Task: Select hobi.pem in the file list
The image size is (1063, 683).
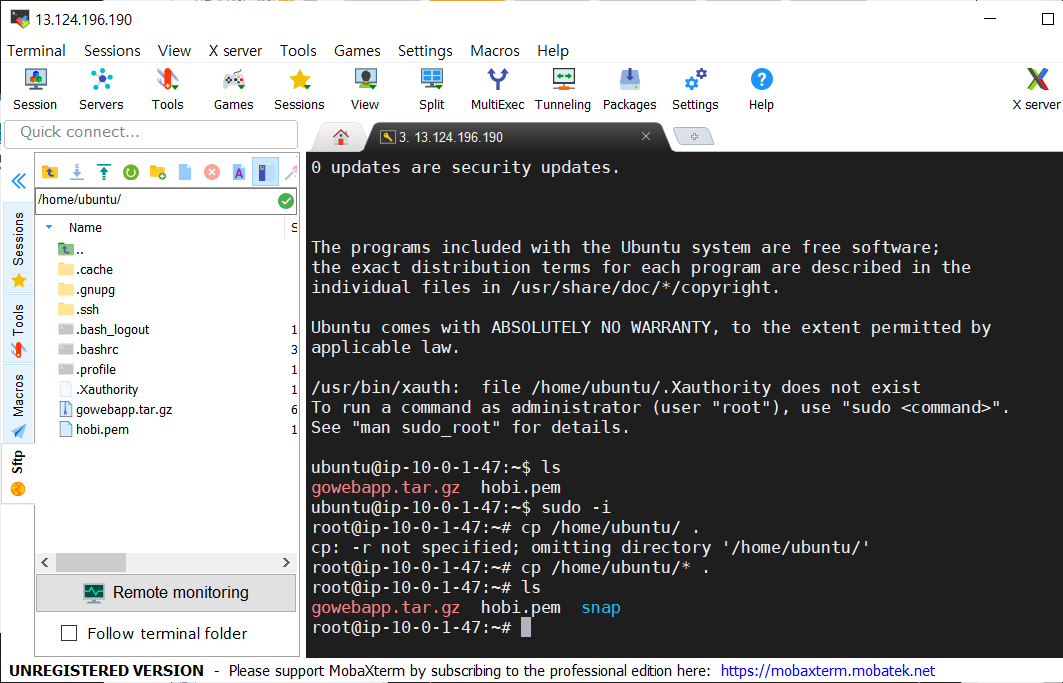Action: [94, 429]
